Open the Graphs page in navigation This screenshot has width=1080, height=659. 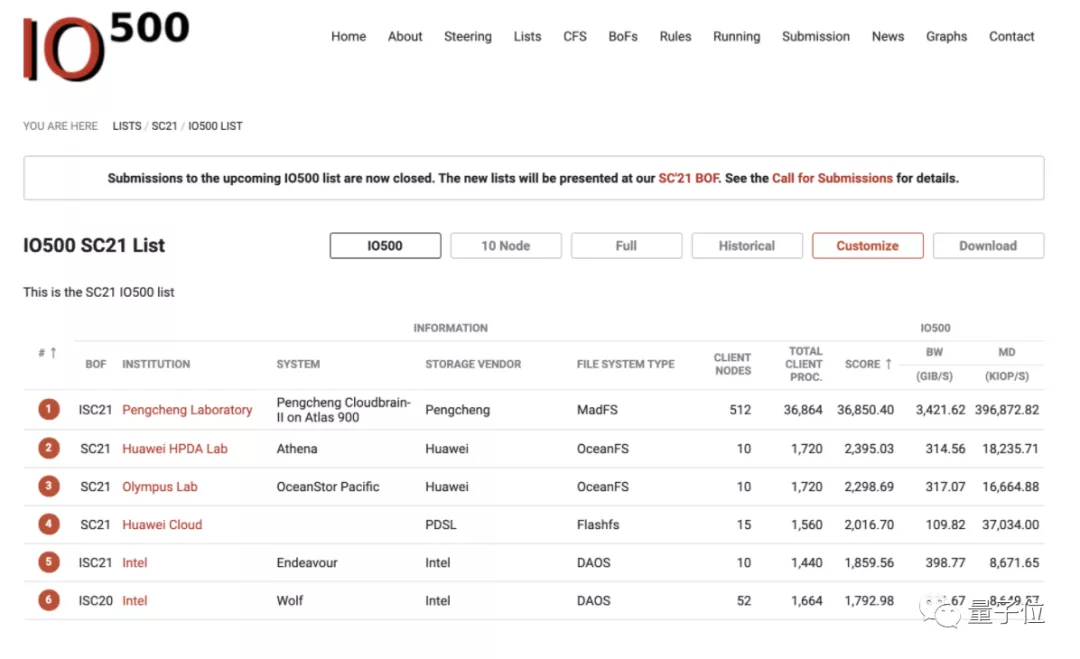coord(946,37)
